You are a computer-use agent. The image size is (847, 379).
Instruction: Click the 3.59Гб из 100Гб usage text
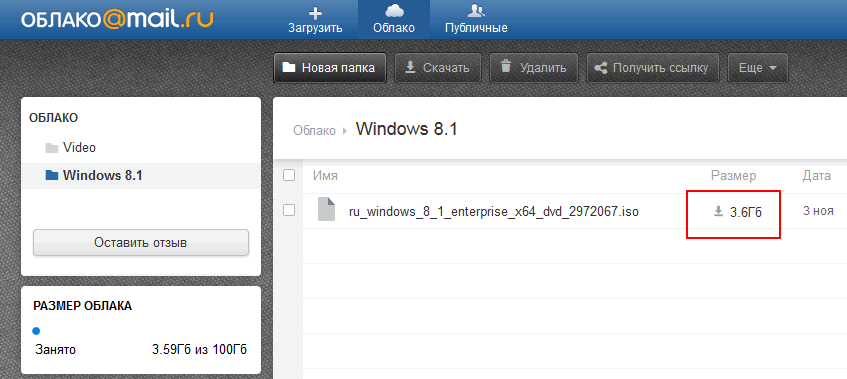(200, 350)
